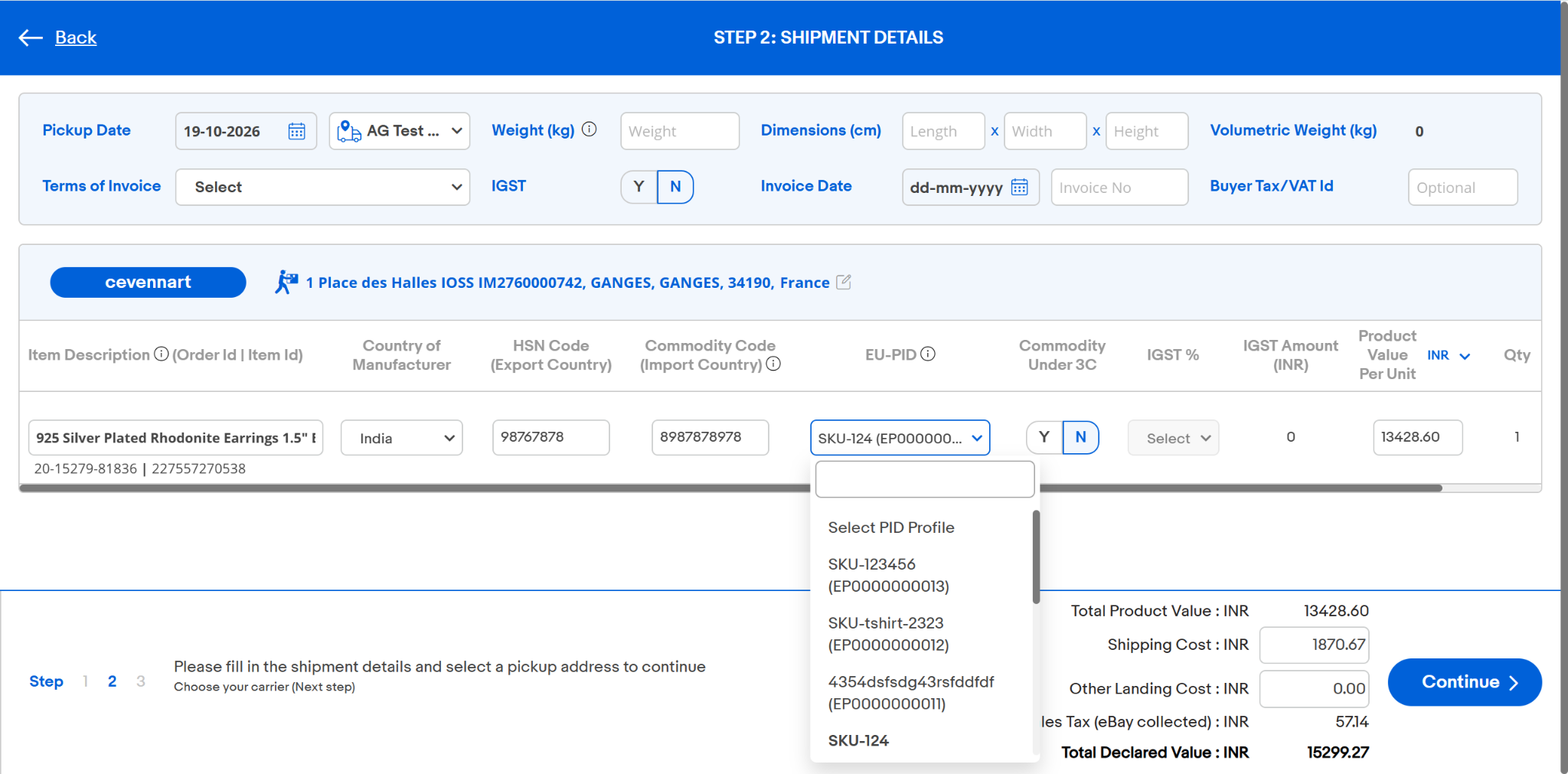Edit the delivery address pencil icon
Image resolution: width=1568 pixels, height=774 pixels.
tap(843, 282)
